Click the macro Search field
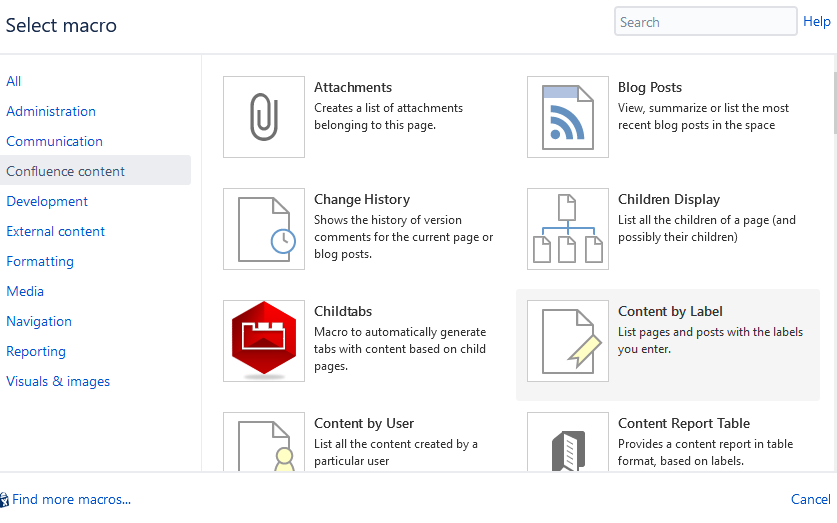The height and width of the screenshot is (523, 837). [x=706, y=21]
